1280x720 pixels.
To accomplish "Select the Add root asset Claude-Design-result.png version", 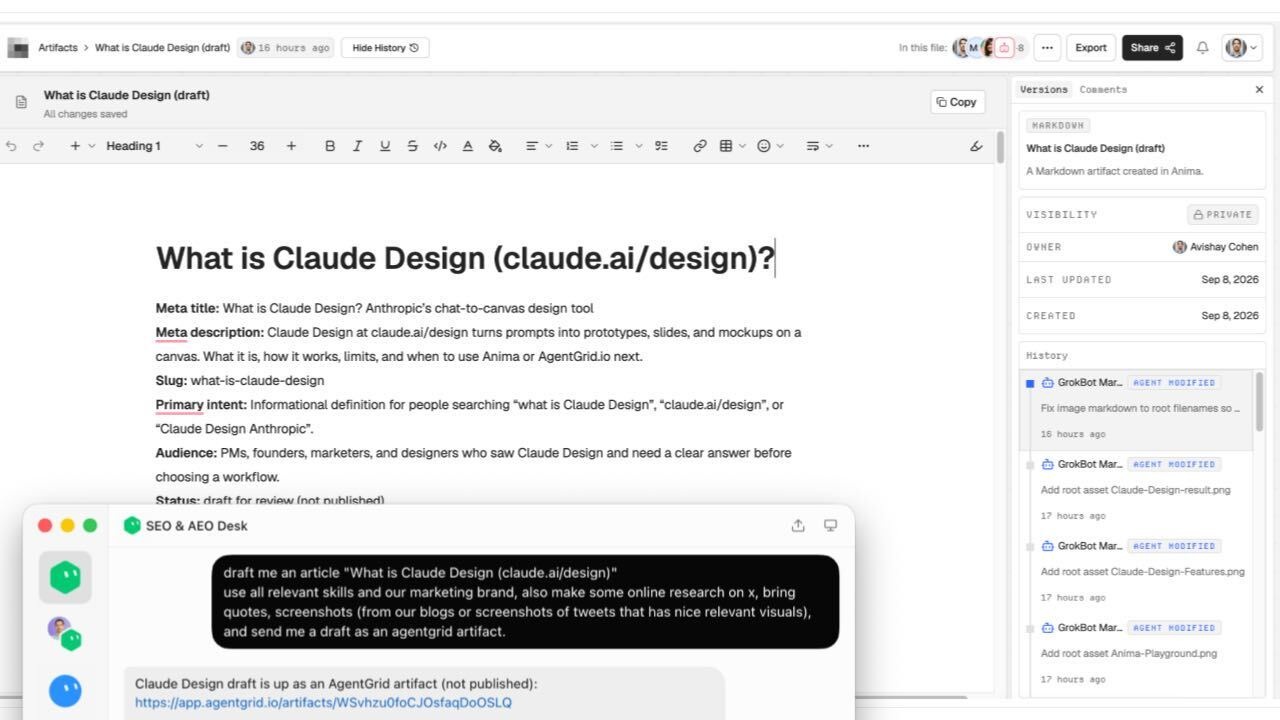I will 1136,490.
